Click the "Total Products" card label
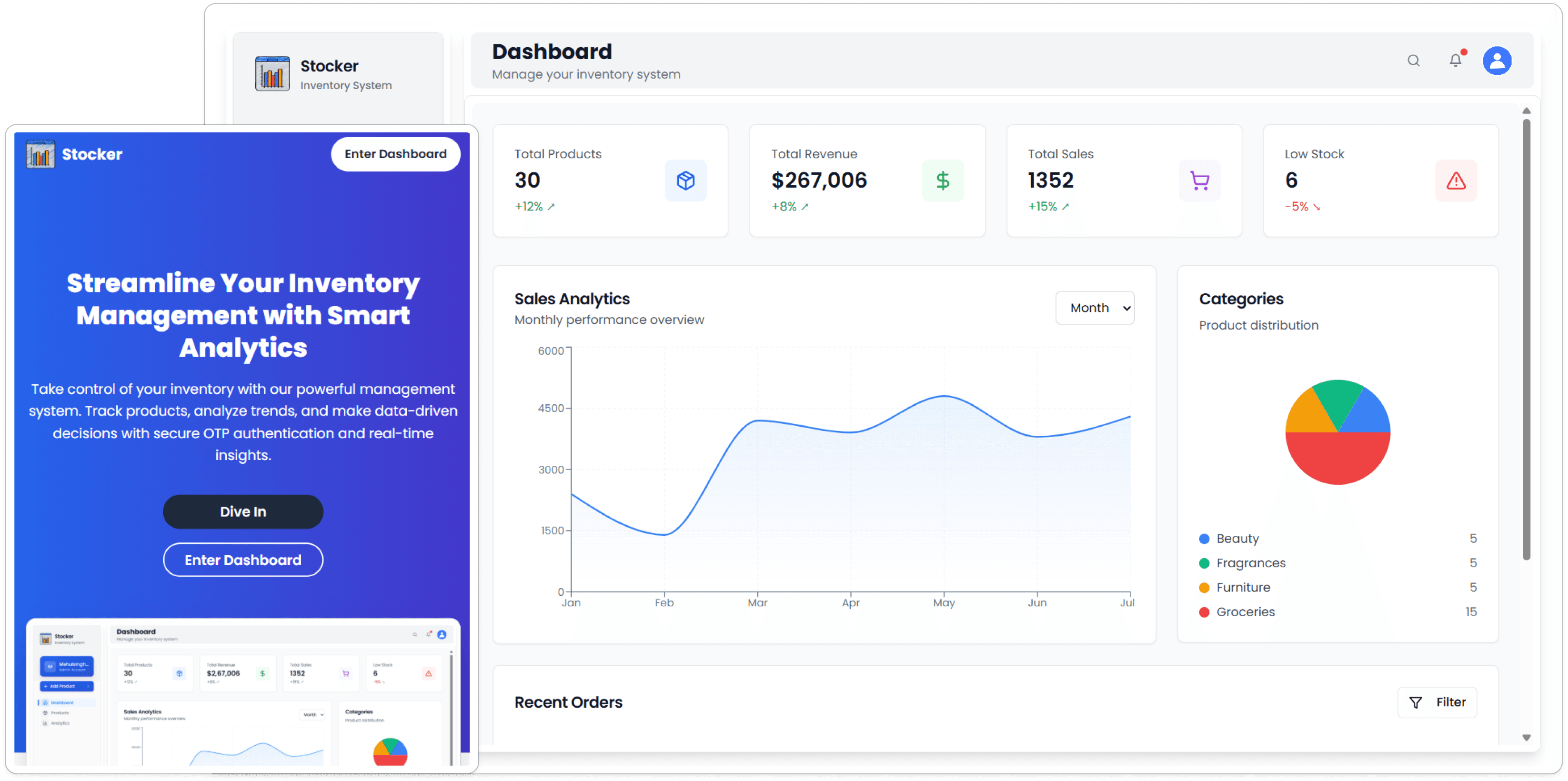The width and height of the screenshot is (1568, 781). [558, 154]
